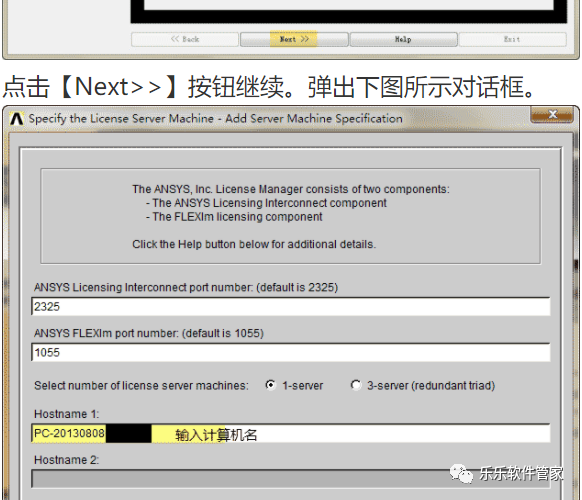
Task: Click the License Manager consists of two components line
Action: pos(291,189)
